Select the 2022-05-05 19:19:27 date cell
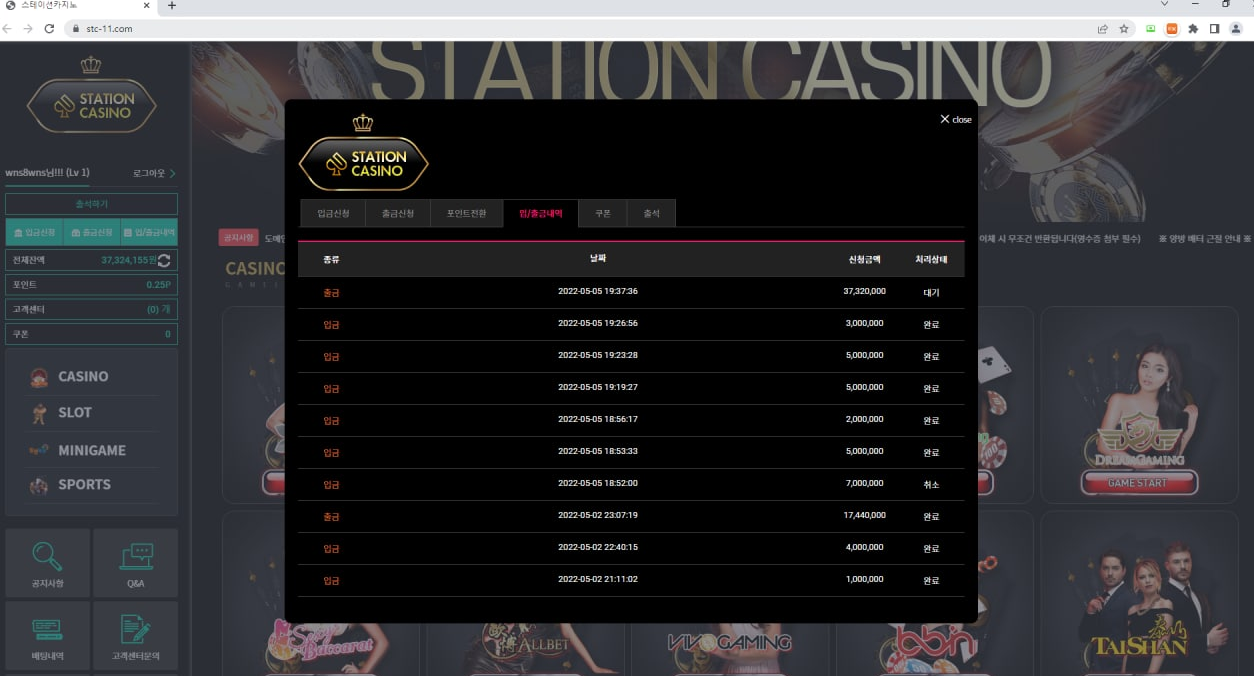The height and width of the screenshot is (676, 1254). pos(597,388)
